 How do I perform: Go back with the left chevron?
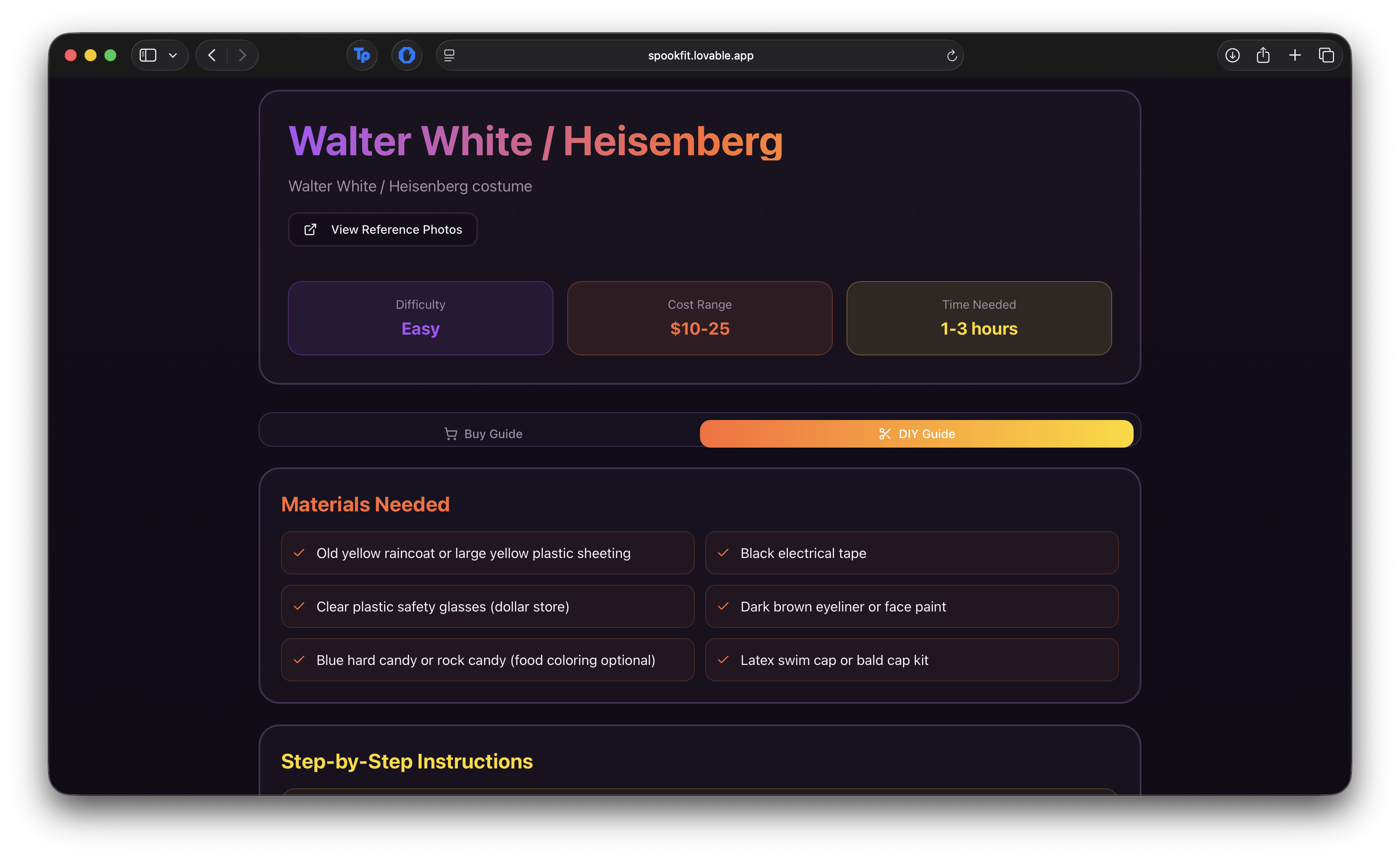[212, 55]
